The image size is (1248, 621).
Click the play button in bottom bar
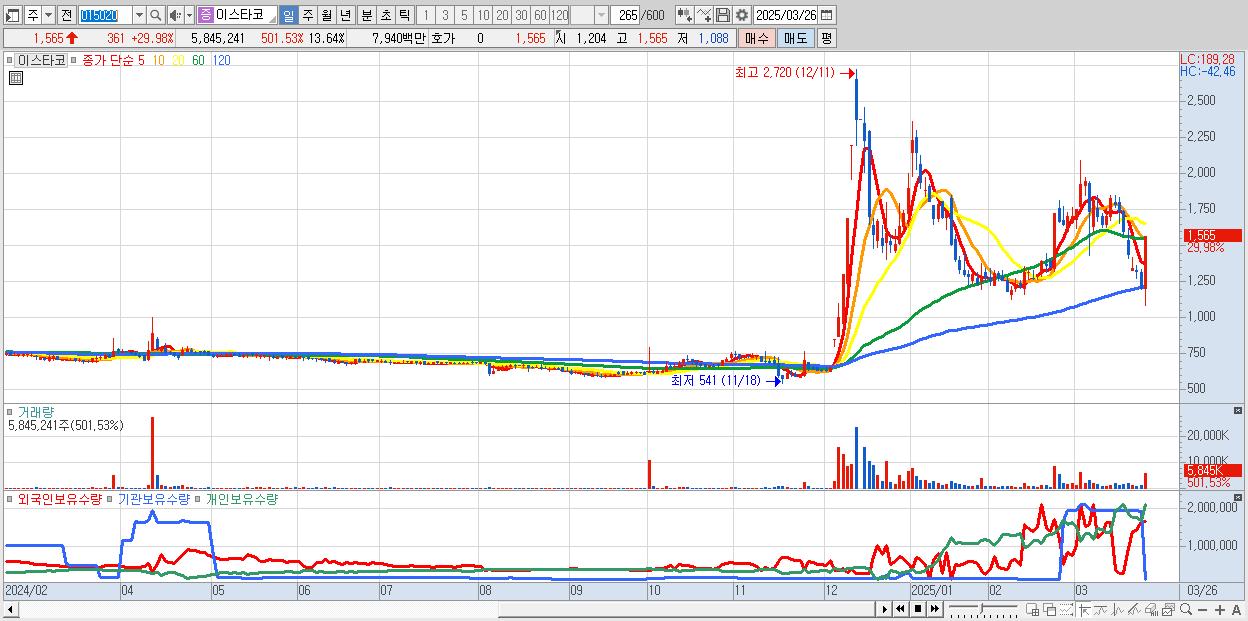[x=885, y=609]
